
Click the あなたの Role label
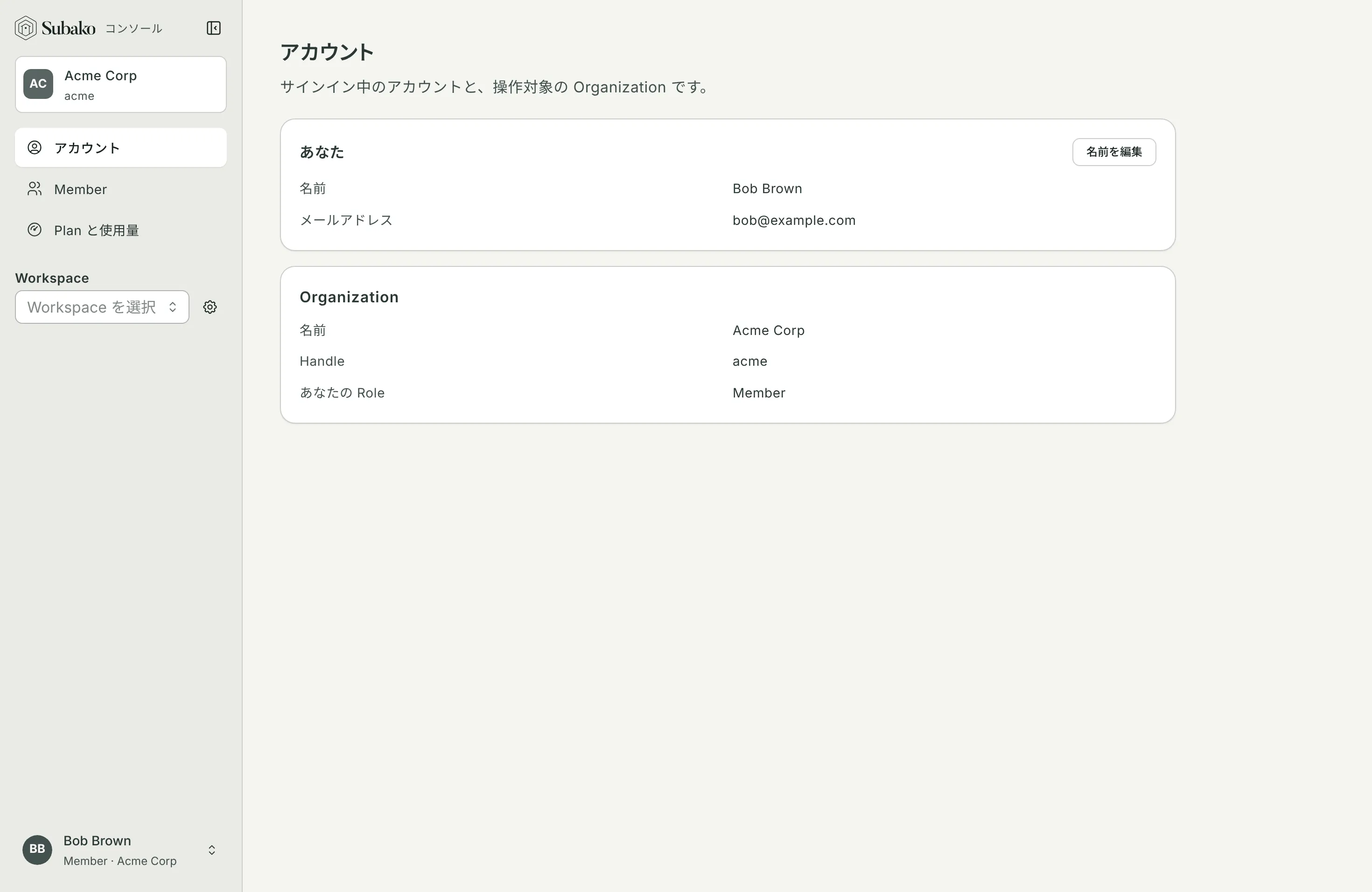pyautogui.click(x=342, y=393)
